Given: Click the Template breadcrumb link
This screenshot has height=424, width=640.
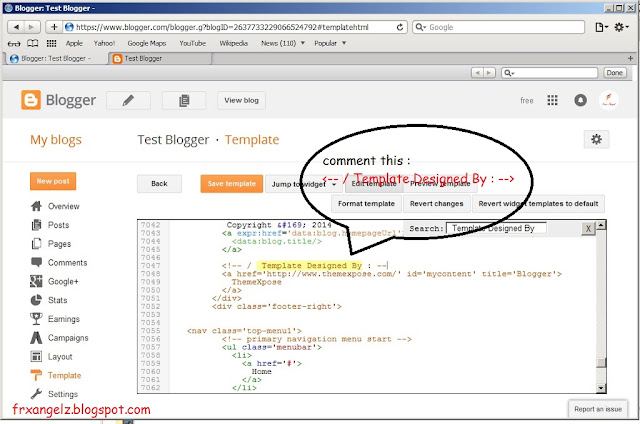Looking at the screenshot, I should click(252, 140).
